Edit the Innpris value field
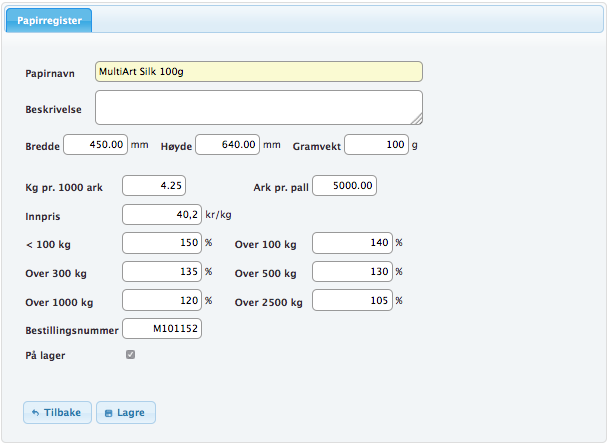 tap(161, 214)
